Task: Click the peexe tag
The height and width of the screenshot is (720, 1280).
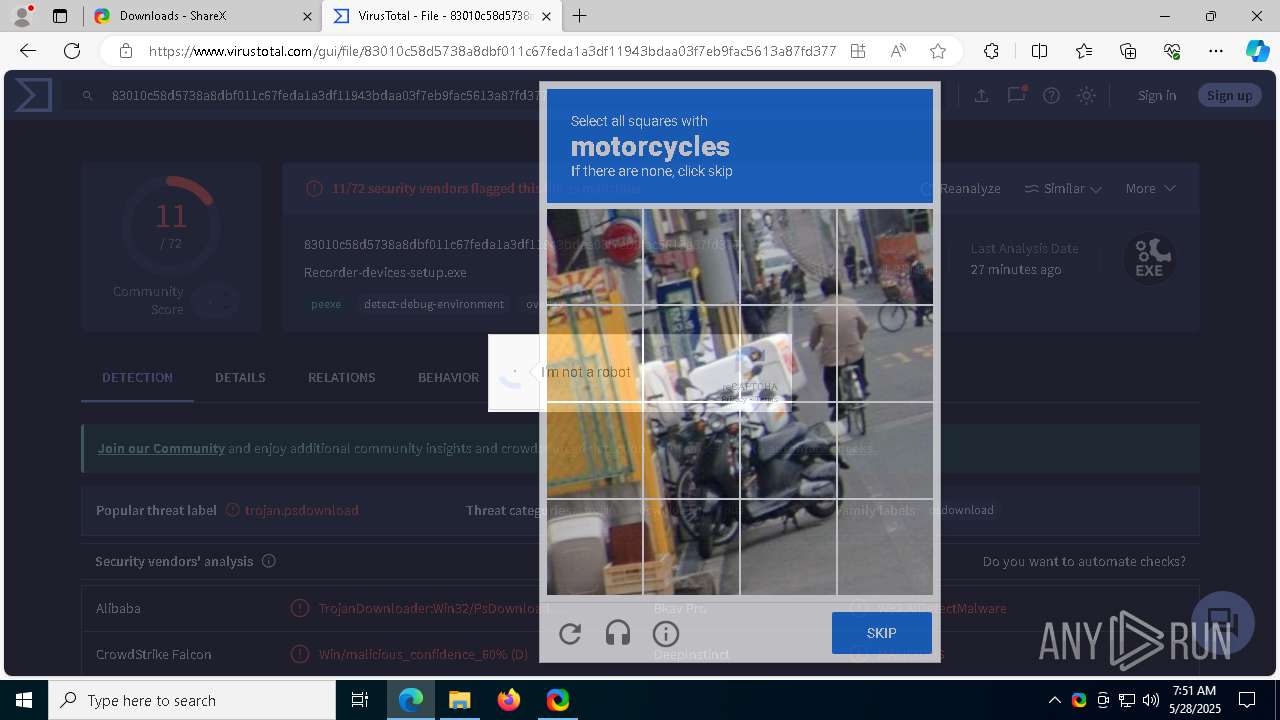Action: pyautogui.click(x=326, y=304)
